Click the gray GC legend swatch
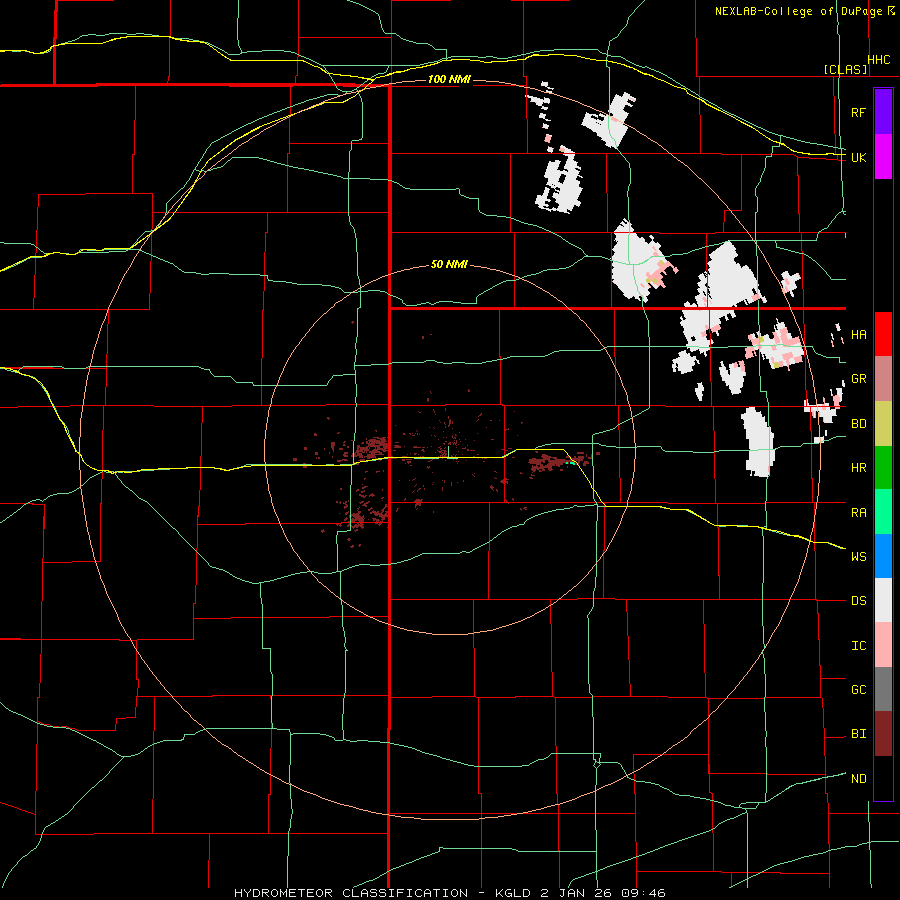This screenshot has height=900, width=900. 883,689
